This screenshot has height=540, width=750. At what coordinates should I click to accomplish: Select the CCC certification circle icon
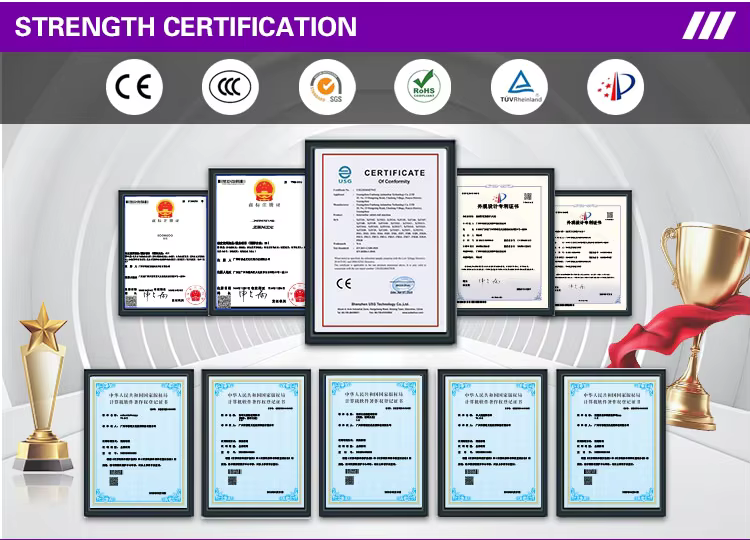231,88
